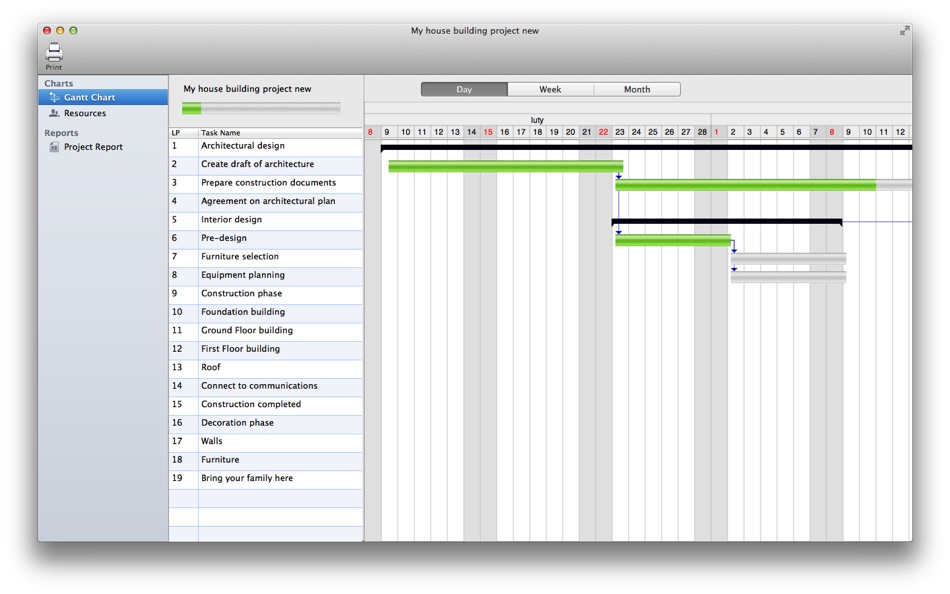950x594 pixels.
Task: Select the Construction phase task row
Action: [266, 294]
